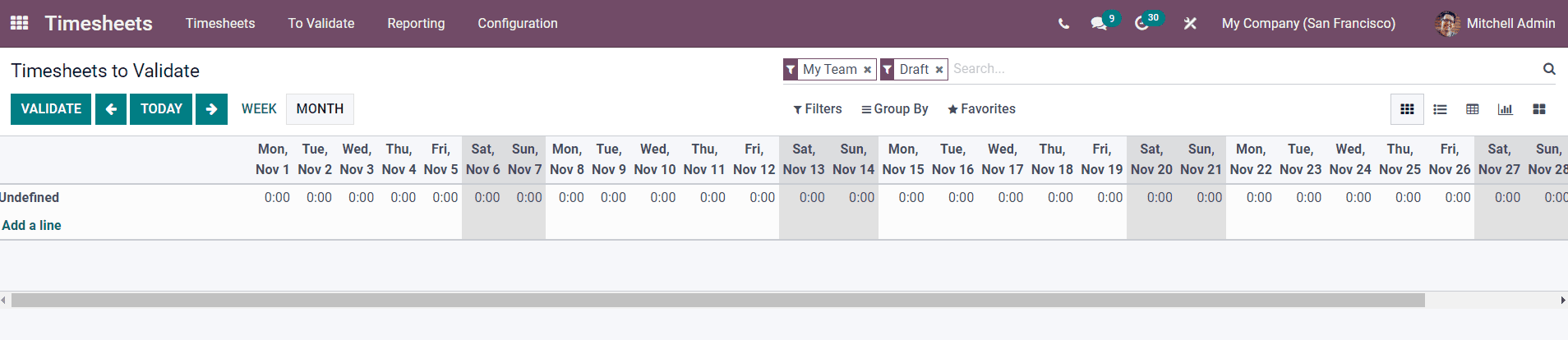Remove the My Team filter tag

[867, 70]
